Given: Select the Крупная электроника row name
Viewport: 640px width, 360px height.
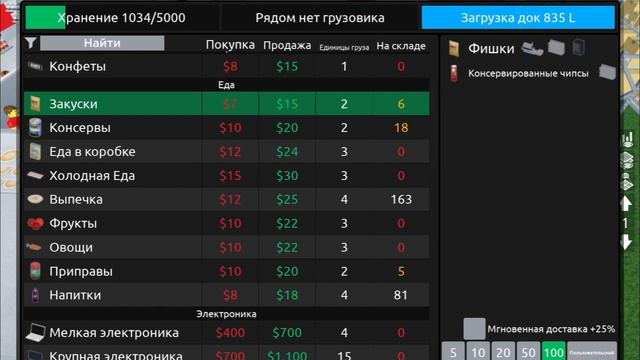Looking at the screenshot, I should click(x=116, y=355).
